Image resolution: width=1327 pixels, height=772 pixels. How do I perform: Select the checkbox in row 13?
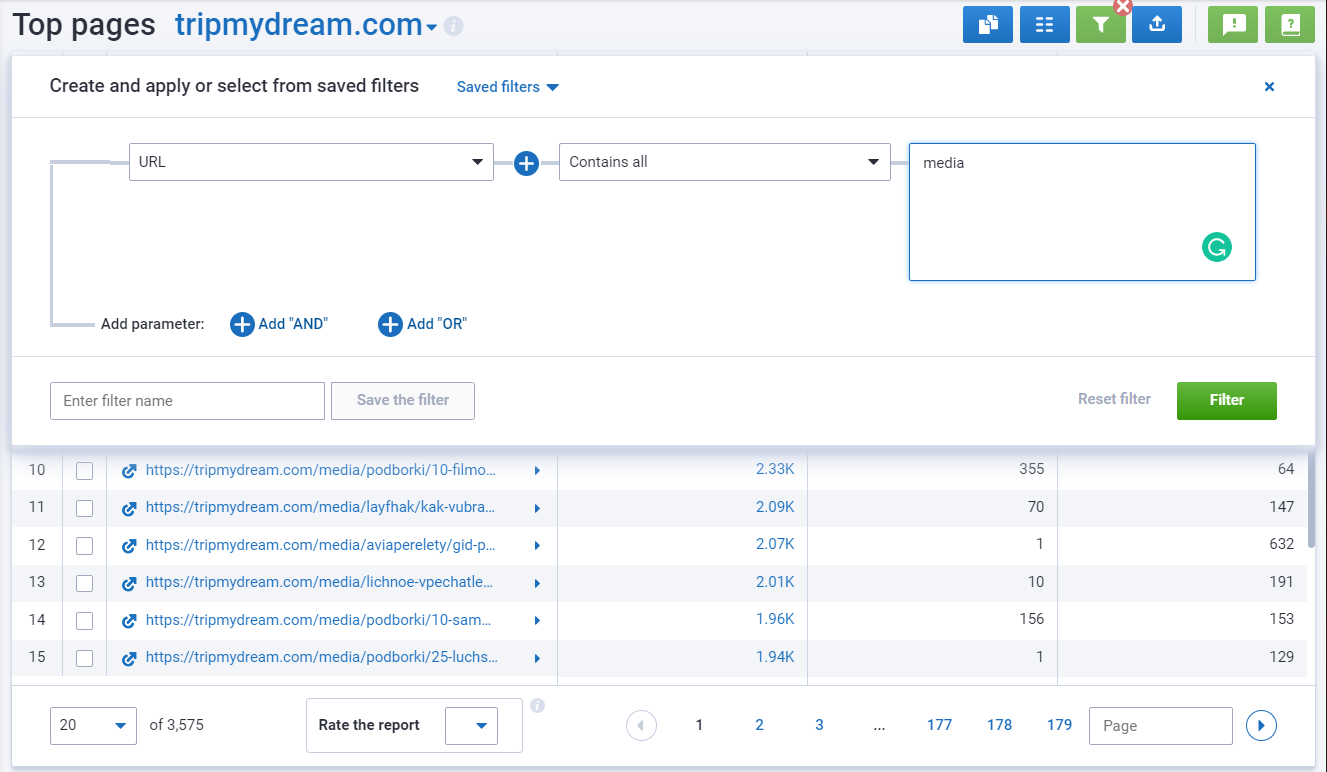pos(84,583)
